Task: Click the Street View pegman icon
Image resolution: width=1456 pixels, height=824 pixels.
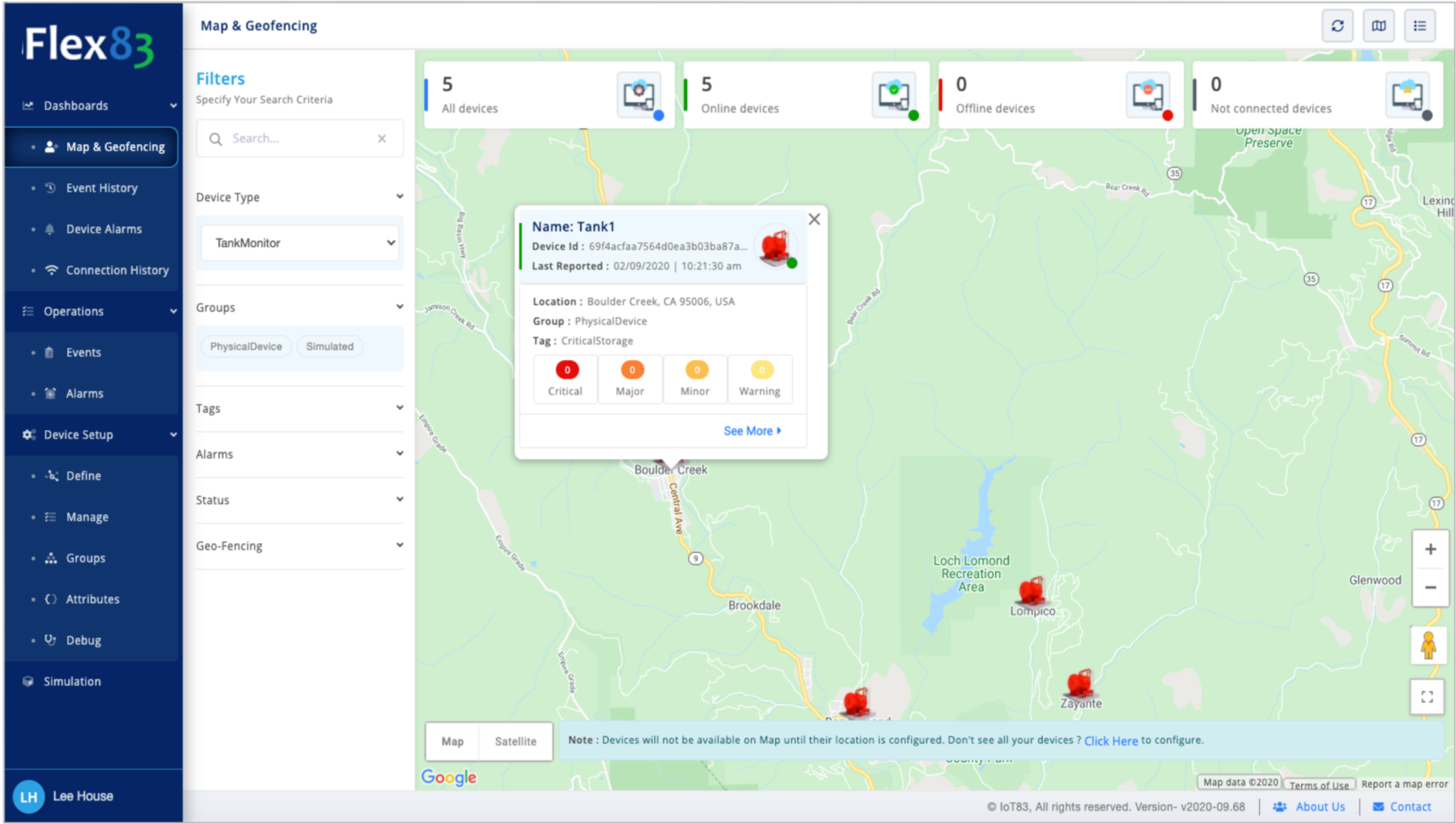Action: click(1428, 647)
